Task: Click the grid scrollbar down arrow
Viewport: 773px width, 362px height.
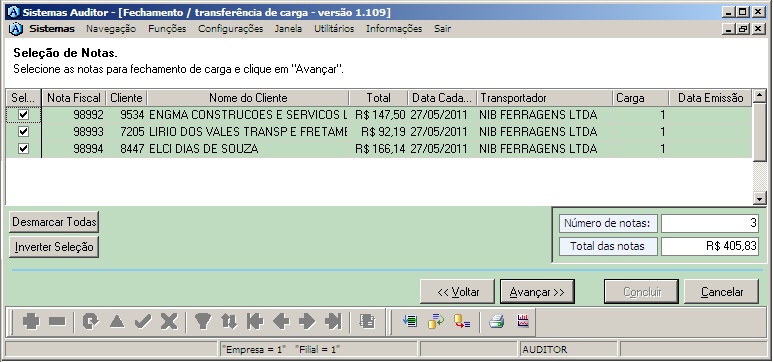Action: pos(760,198)
